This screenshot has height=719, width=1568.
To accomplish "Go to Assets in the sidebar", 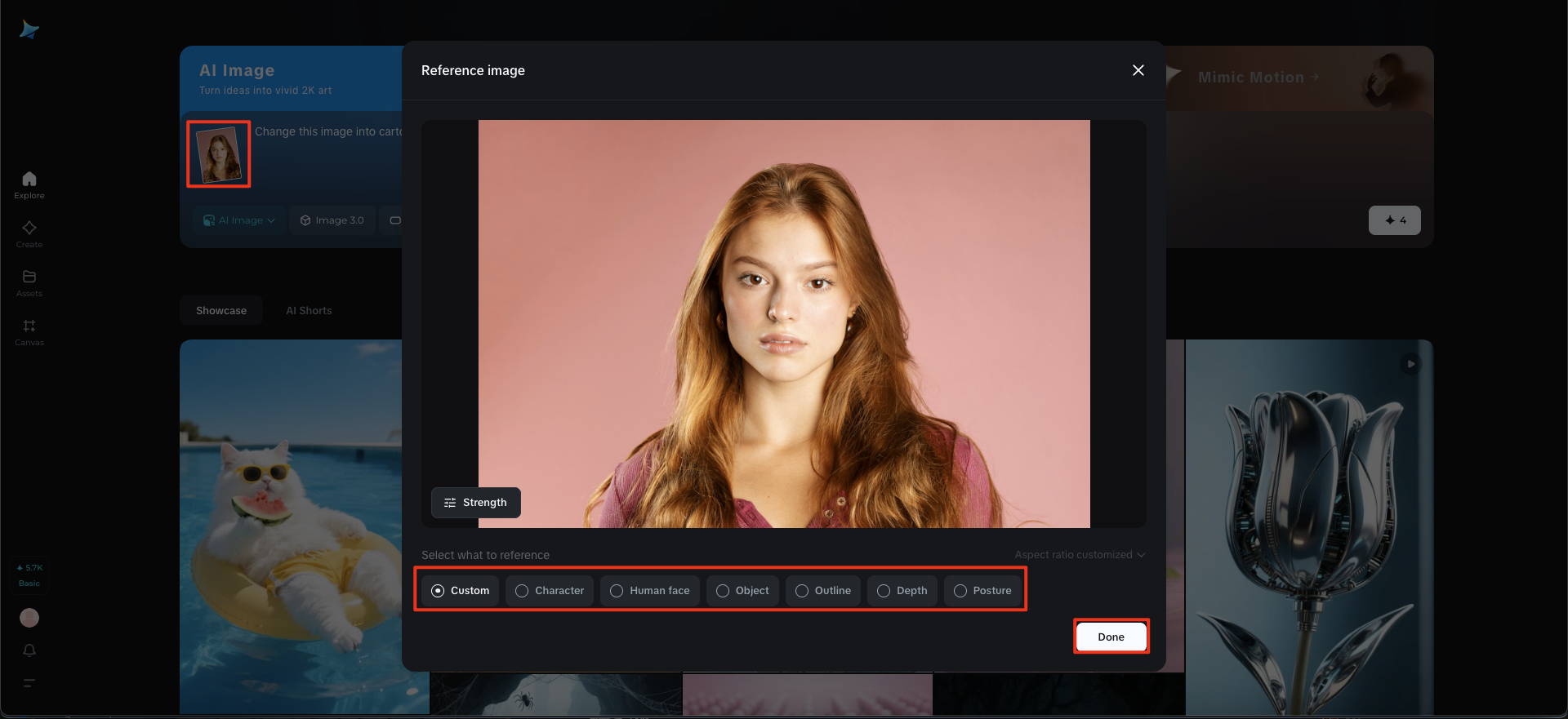I will point(29,283).
